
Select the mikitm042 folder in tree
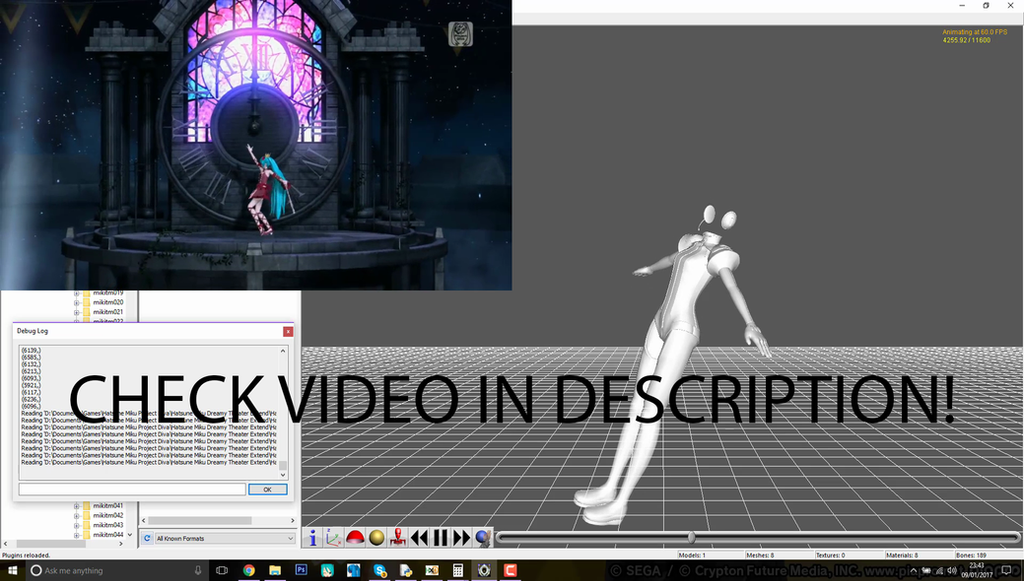point(108,515)
